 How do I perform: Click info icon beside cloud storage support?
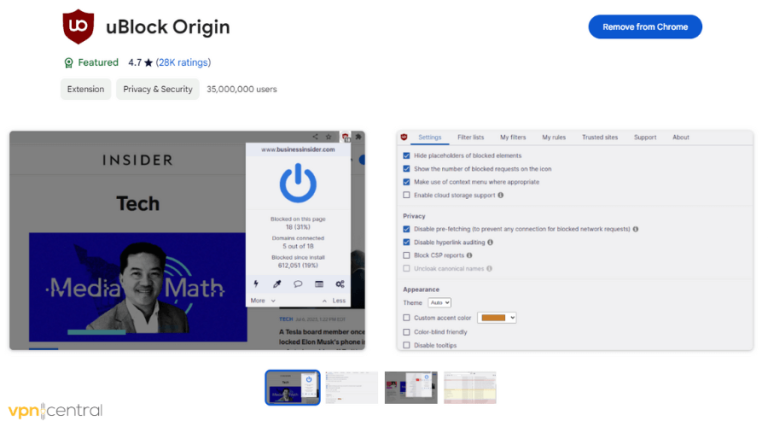pos(501,195)
